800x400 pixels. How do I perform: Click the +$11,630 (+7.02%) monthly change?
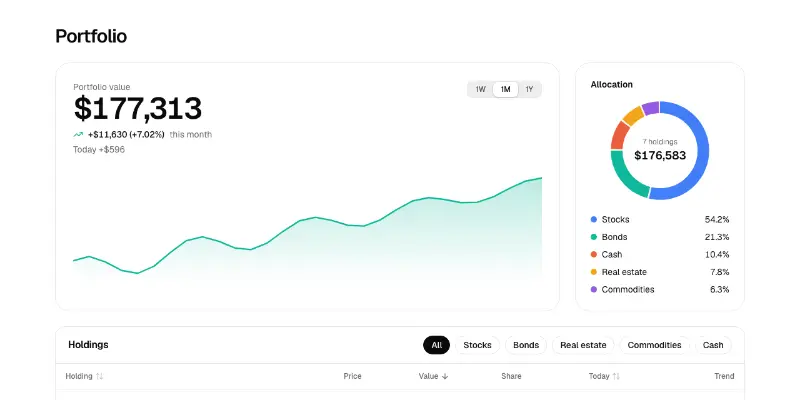click(x=126, y=135)
